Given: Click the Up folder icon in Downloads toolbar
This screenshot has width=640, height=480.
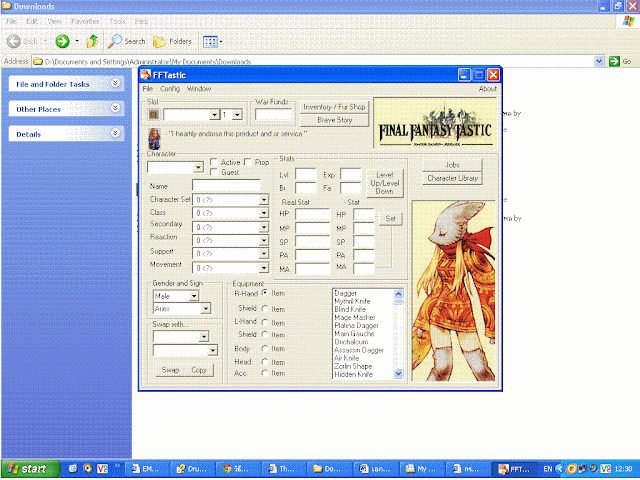Looking at the screenshot, I should [93, 41].
